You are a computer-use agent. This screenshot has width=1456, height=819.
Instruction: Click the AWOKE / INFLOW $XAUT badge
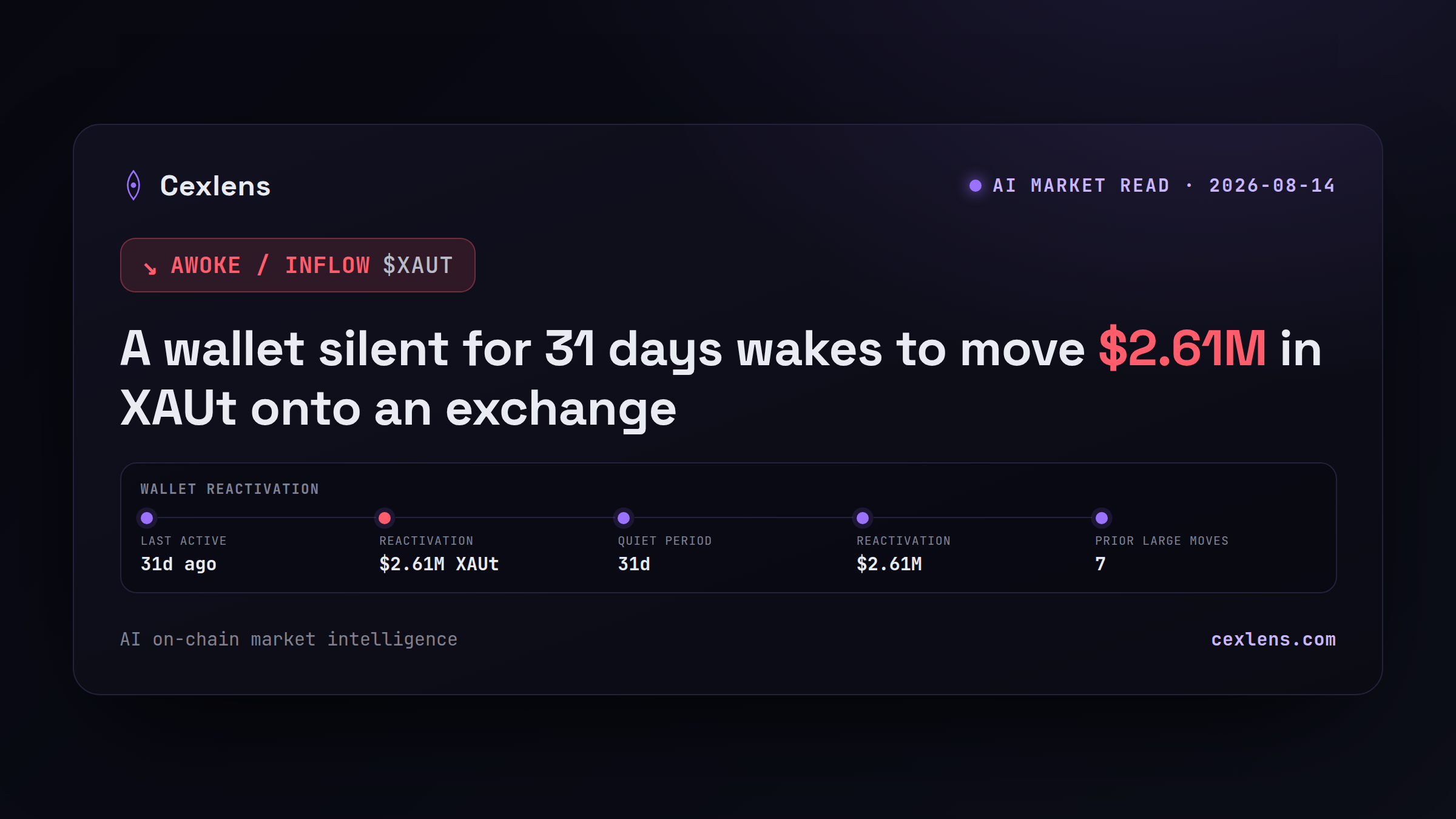(298, 265)
